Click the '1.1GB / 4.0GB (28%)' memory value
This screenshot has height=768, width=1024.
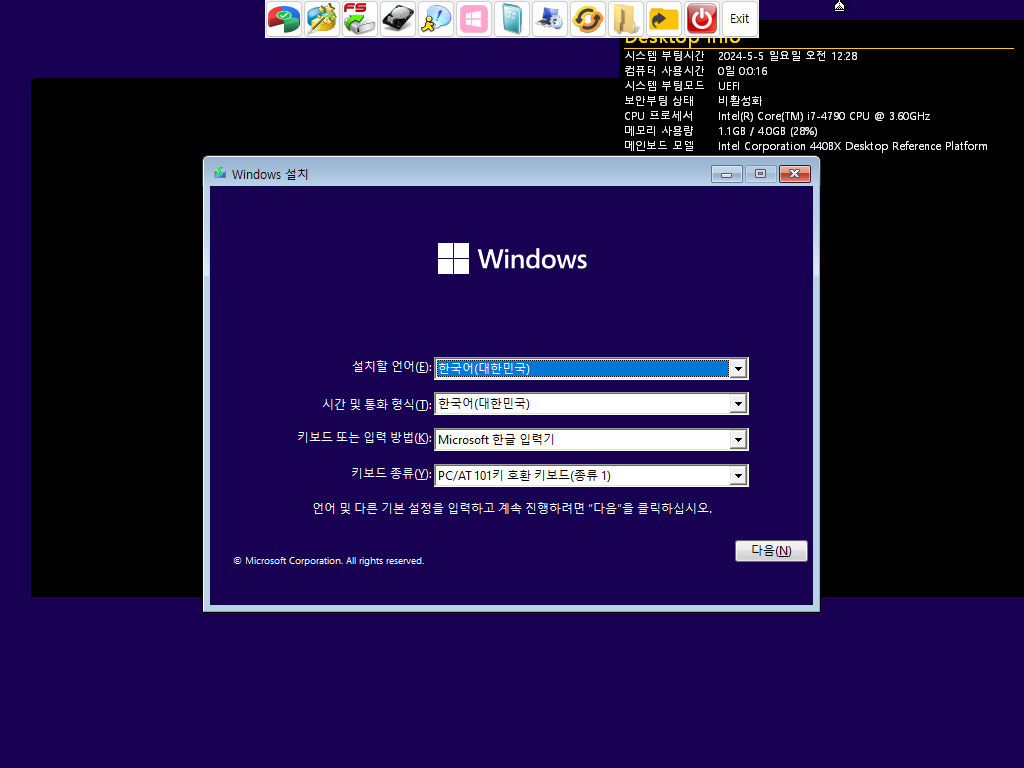click(767, 131)
